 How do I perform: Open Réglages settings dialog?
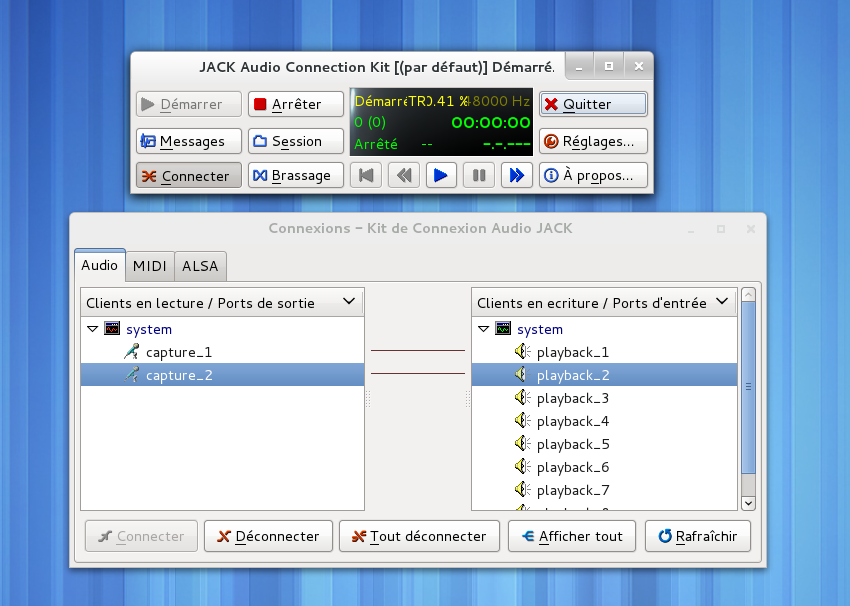[x=593, y=141]
